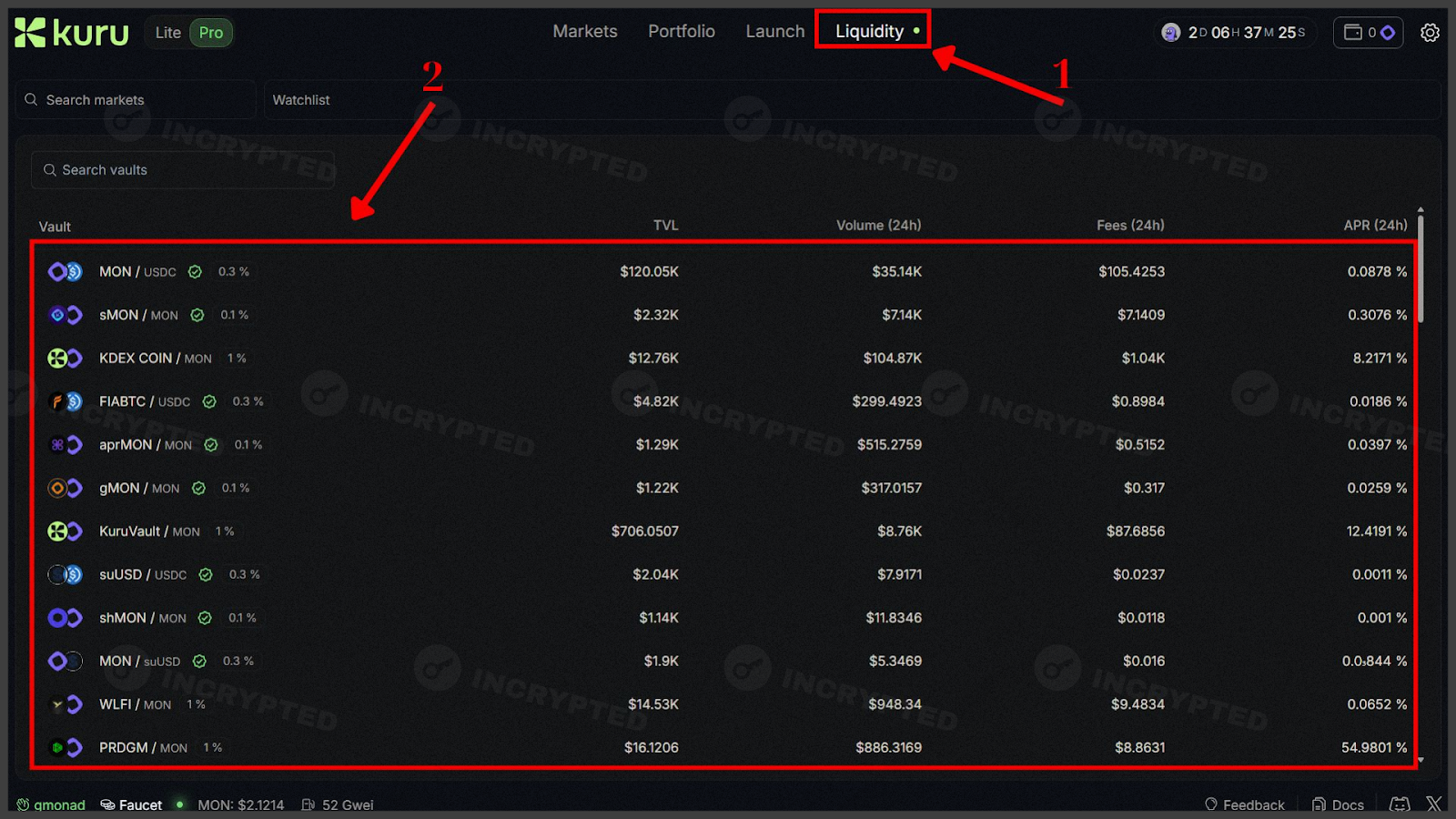This screenshot has width=1456, height=819.
Task: Click the verified badge on aprMON / MON
Action: 211,444
